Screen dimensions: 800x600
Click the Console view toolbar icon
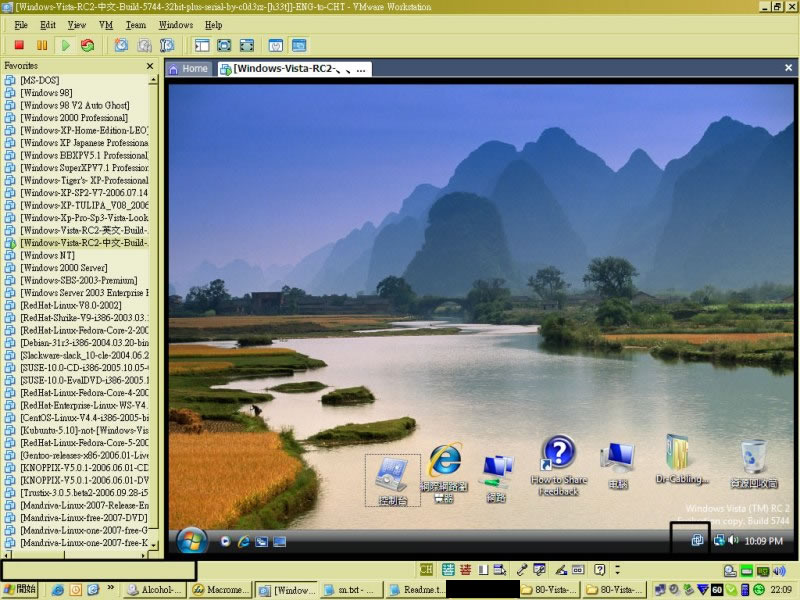click(299, 45)
